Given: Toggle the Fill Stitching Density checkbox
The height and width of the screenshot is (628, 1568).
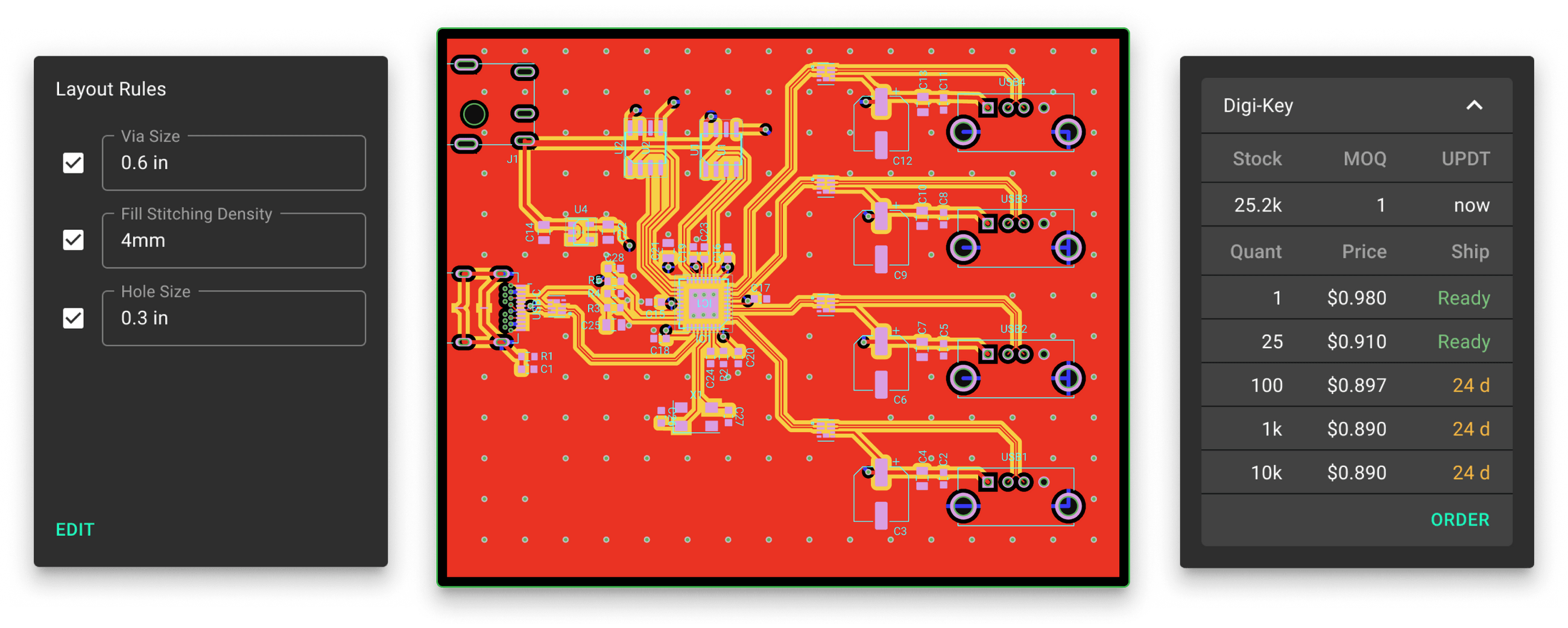Looking at the screenshot, I should pyautogui.click(x=72, y=241).
